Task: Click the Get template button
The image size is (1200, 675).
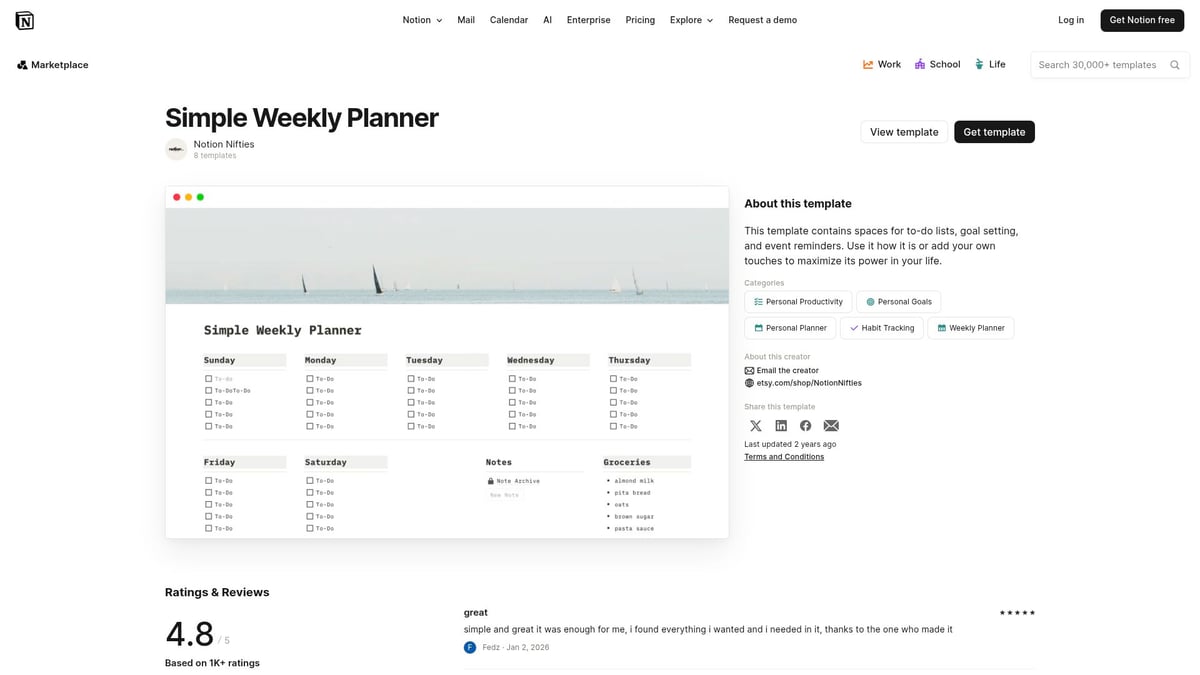Action: 994,131
